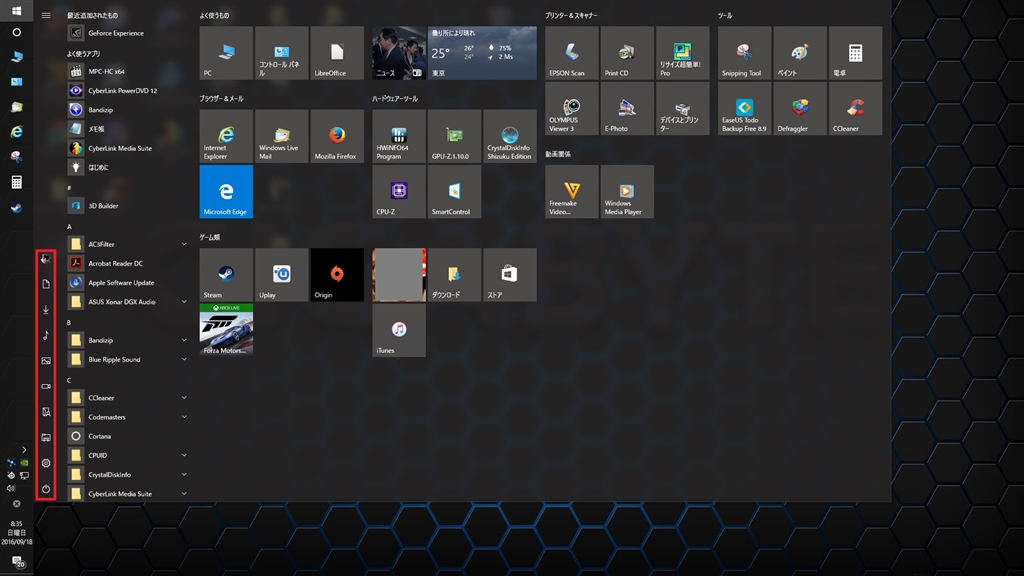Launch the Microsoft Edge tile
The image size is (1024, 576).
[x=226, y=191]
